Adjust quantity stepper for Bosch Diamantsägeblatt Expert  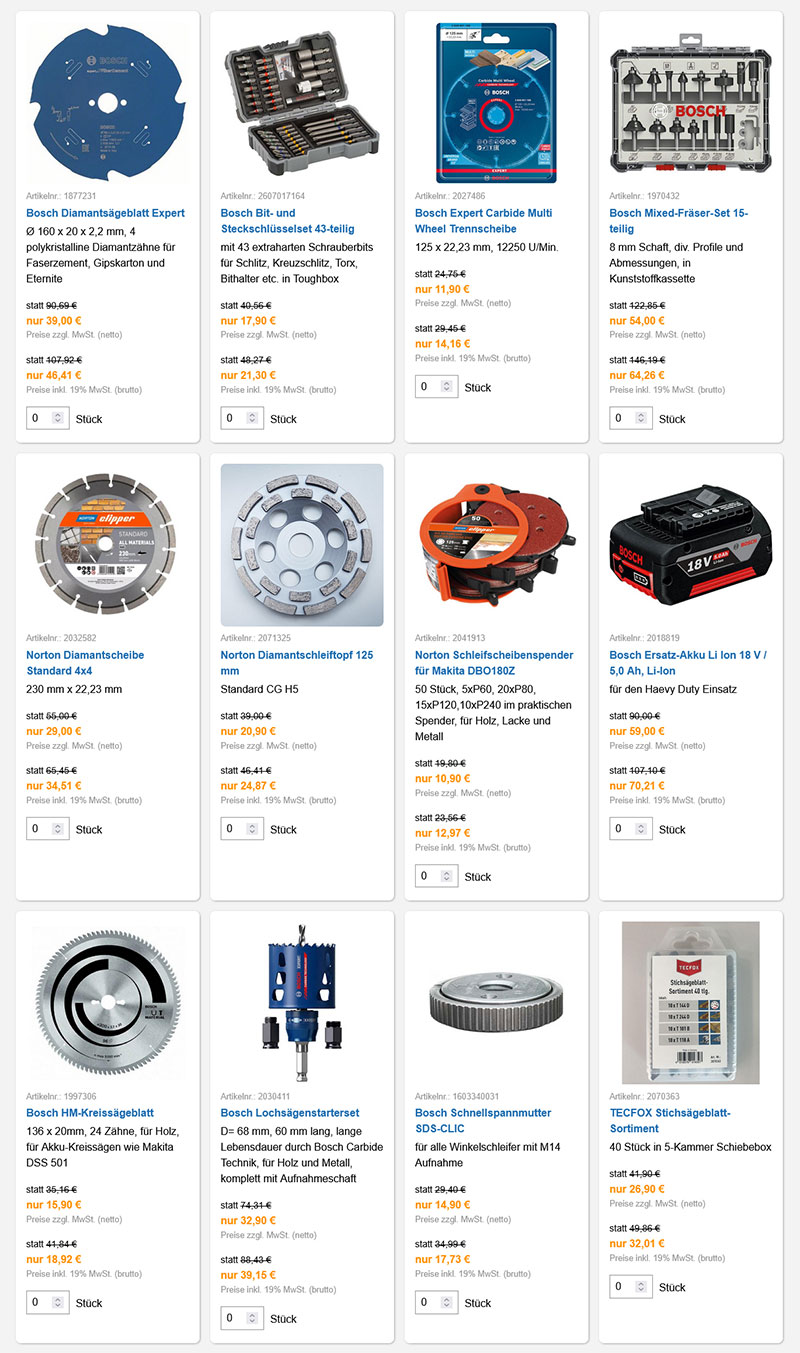point(58,418)
